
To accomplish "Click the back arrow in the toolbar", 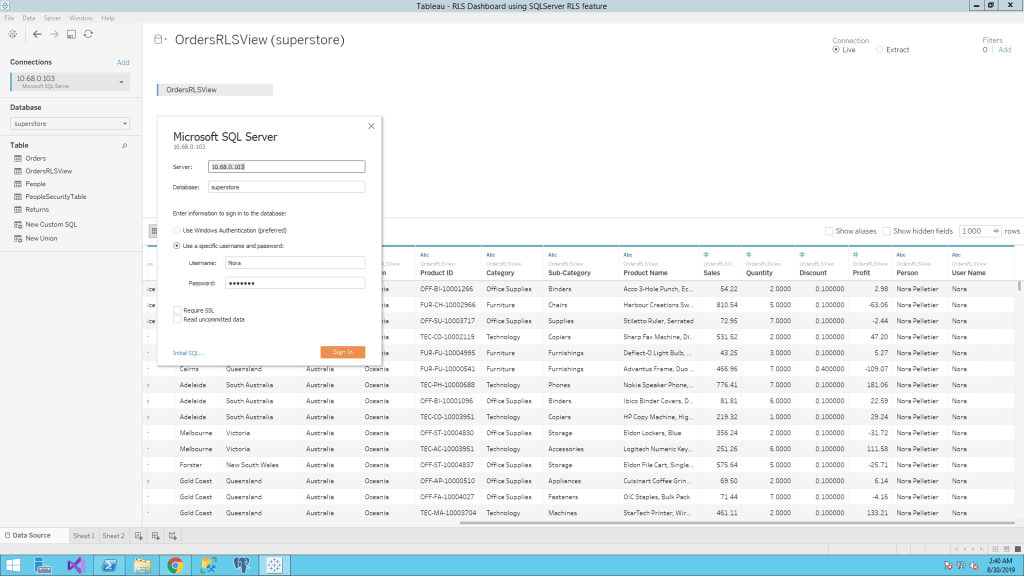I will [37, 34].
